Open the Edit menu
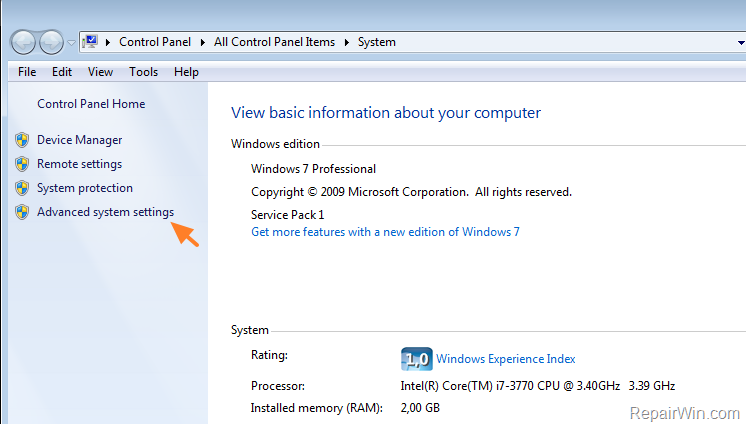The height and width of the screenshot is (424, 746). 62,72
